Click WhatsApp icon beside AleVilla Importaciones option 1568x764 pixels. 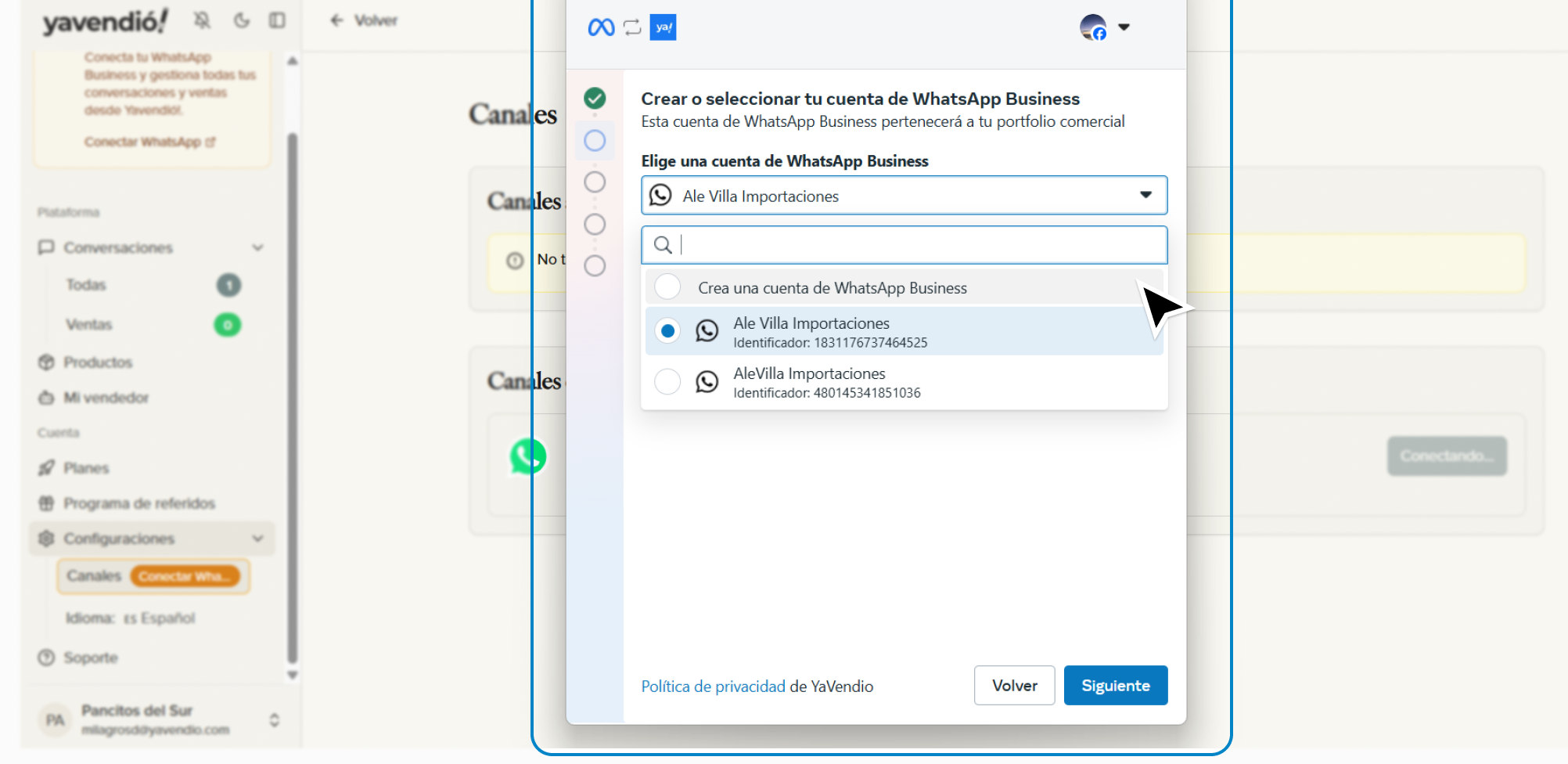[x=707, y=382]
